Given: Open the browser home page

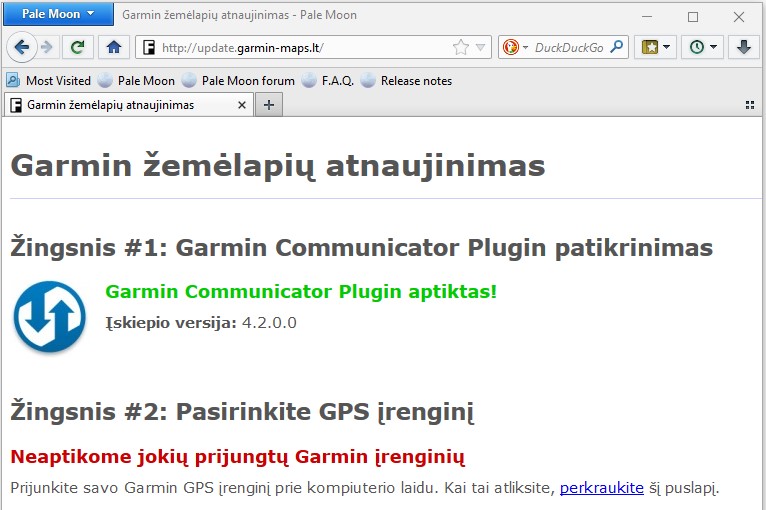Looking at the screenshot, I should click(114, 47).
